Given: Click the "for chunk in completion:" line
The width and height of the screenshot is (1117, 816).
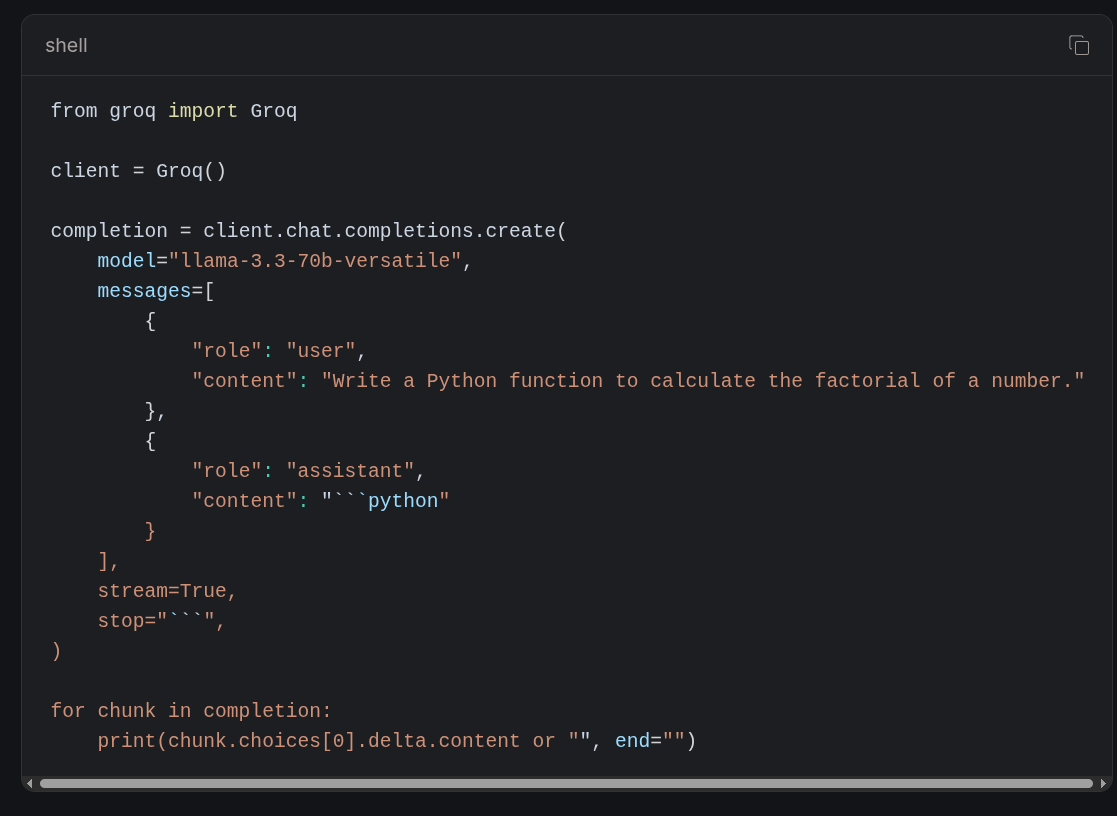Looking at the screenshot, I should click(191, 711).
